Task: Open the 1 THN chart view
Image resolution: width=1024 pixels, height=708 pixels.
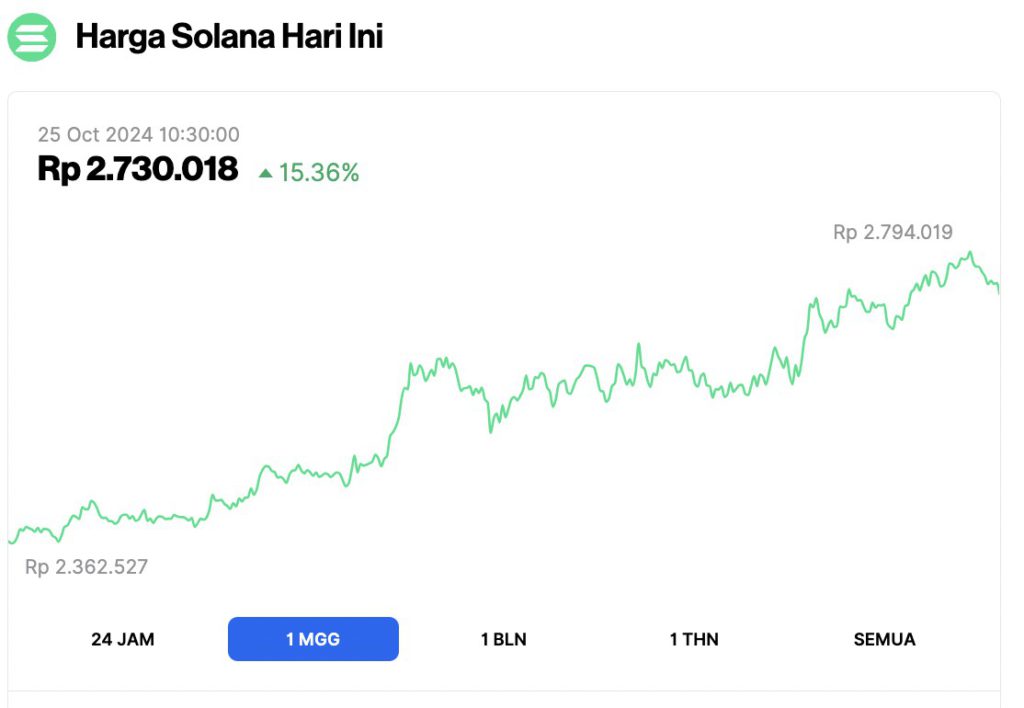Action: pos(694,639)
